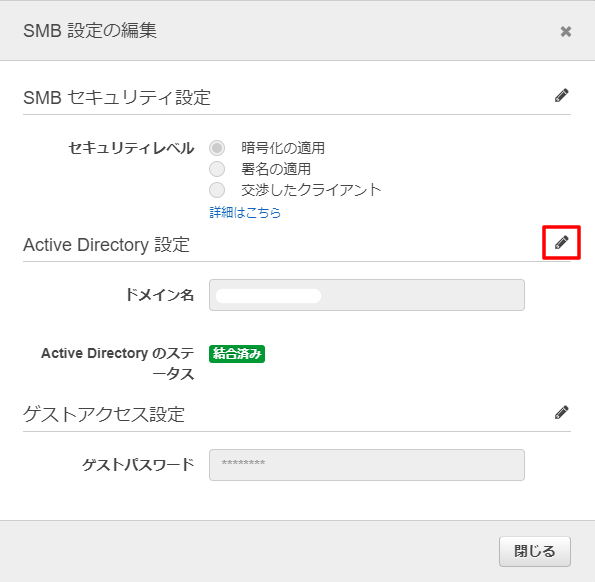Click into the ドメイン名 input field
595x582 pixels.
pyautogui.click(x=367, y=295)
